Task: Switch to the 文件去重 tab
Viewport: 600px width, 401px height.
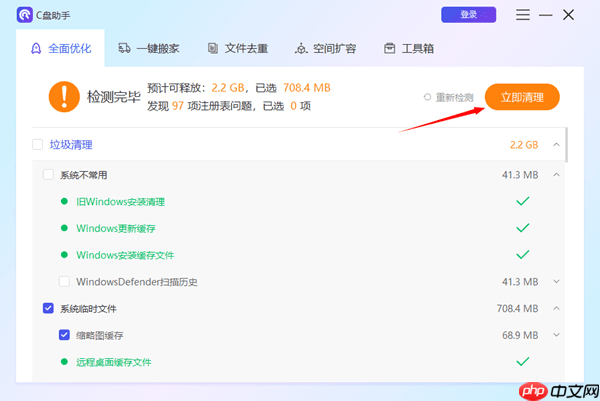Action: tap(238, 48)
